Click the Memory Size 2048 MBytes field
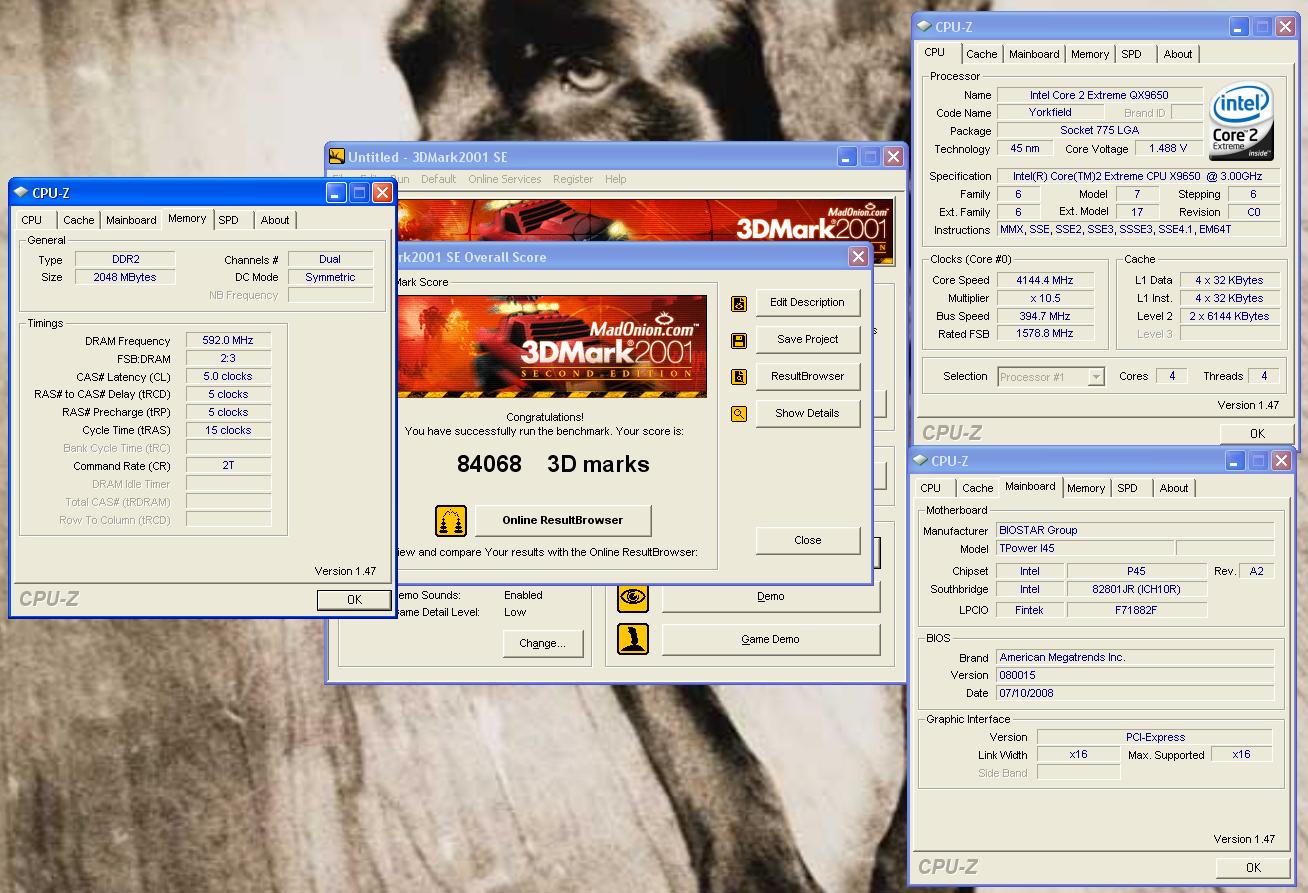Viewport: 1308px width, 893px height. [x=125, y=278]
